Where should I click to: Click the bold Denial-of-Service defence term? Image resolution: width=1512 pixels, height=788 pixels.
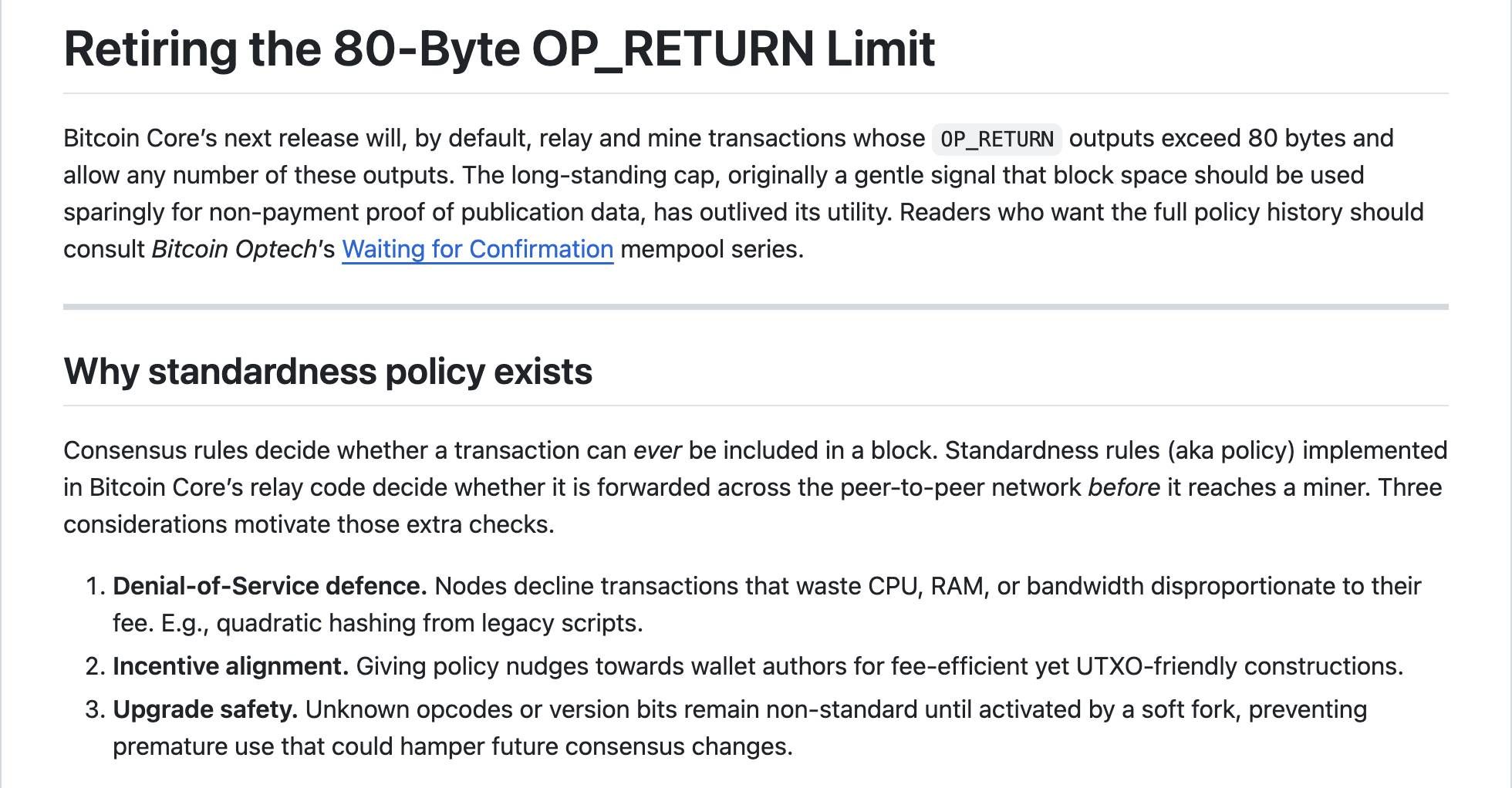[269, 586]
